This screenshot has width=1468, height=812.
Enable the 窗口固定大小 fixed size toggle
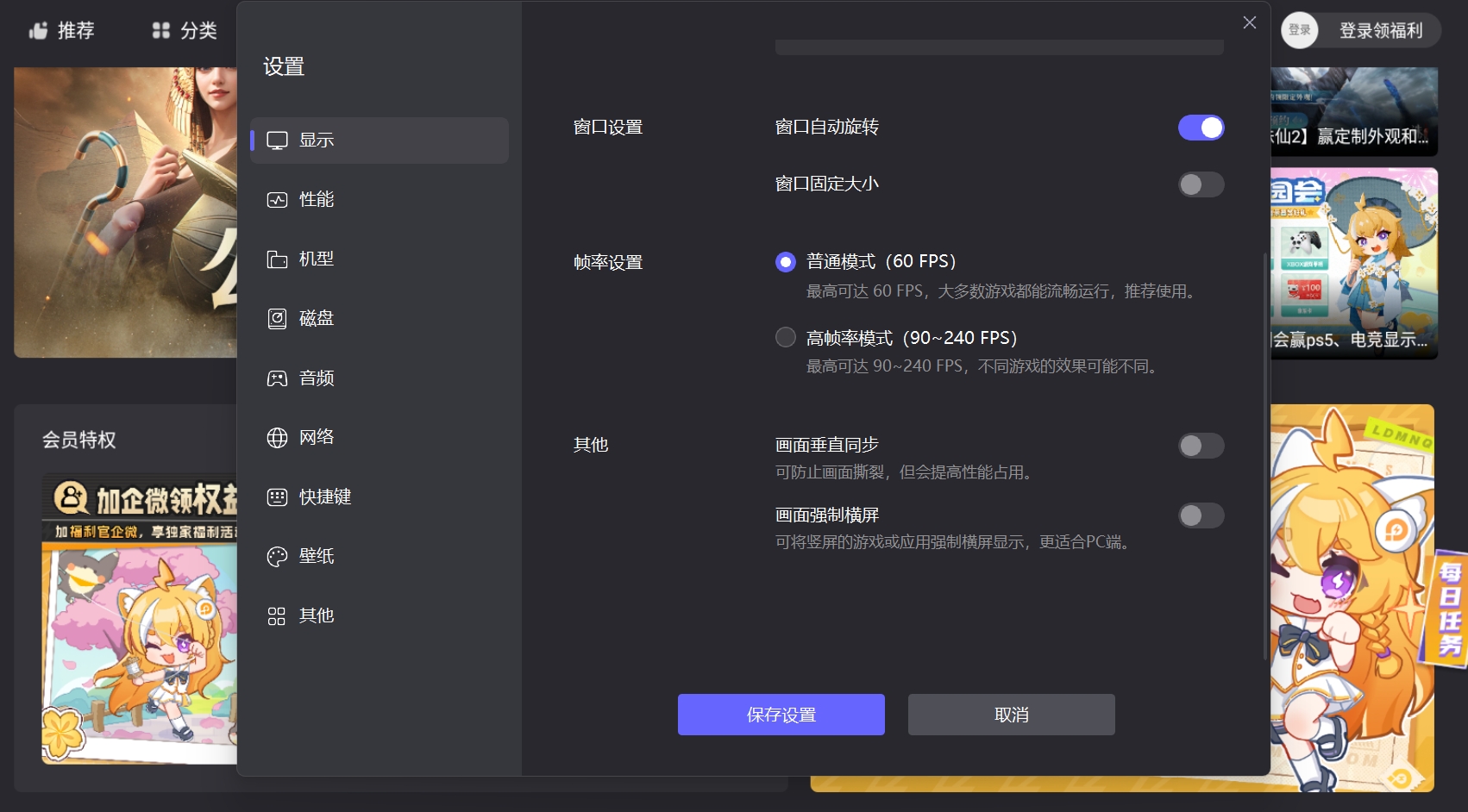[1201, 184]
